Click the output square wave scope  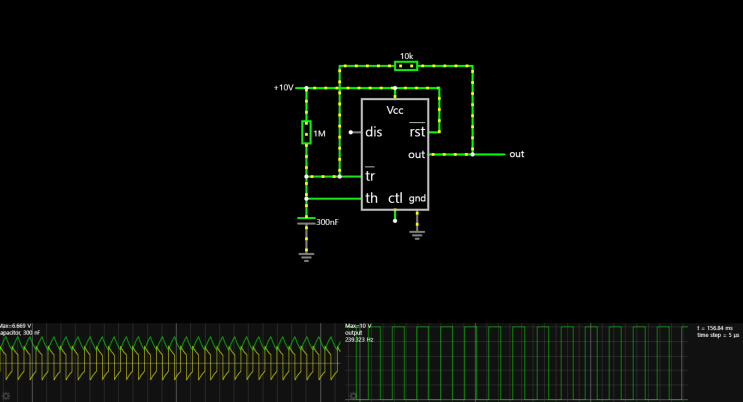[520, 360]
